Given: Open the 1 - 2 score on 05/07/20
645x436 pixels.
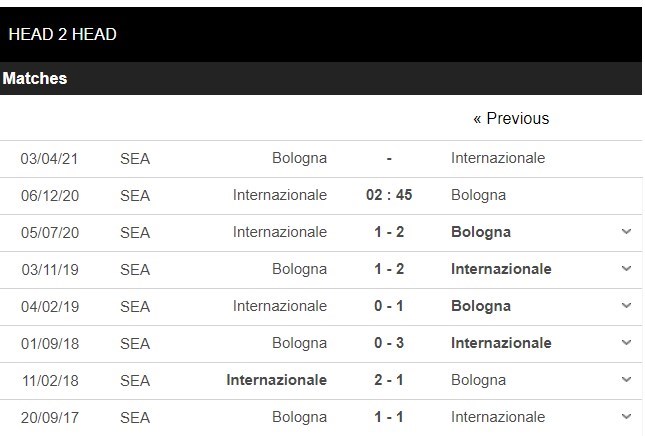Looking at the screenshot, I should (x=388, y=232).
